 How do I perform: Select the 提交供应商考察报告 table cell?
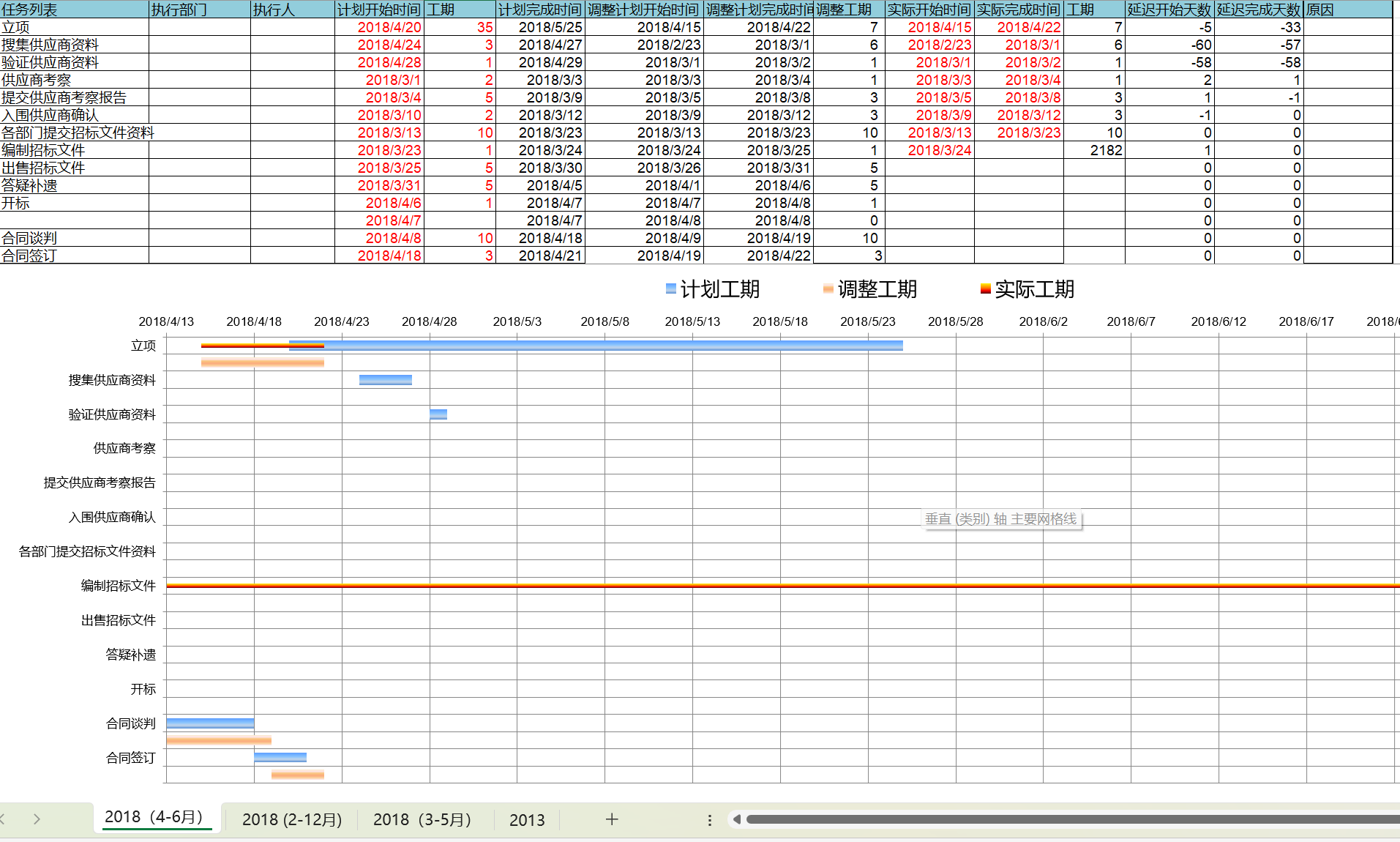(x=74, y=97)
